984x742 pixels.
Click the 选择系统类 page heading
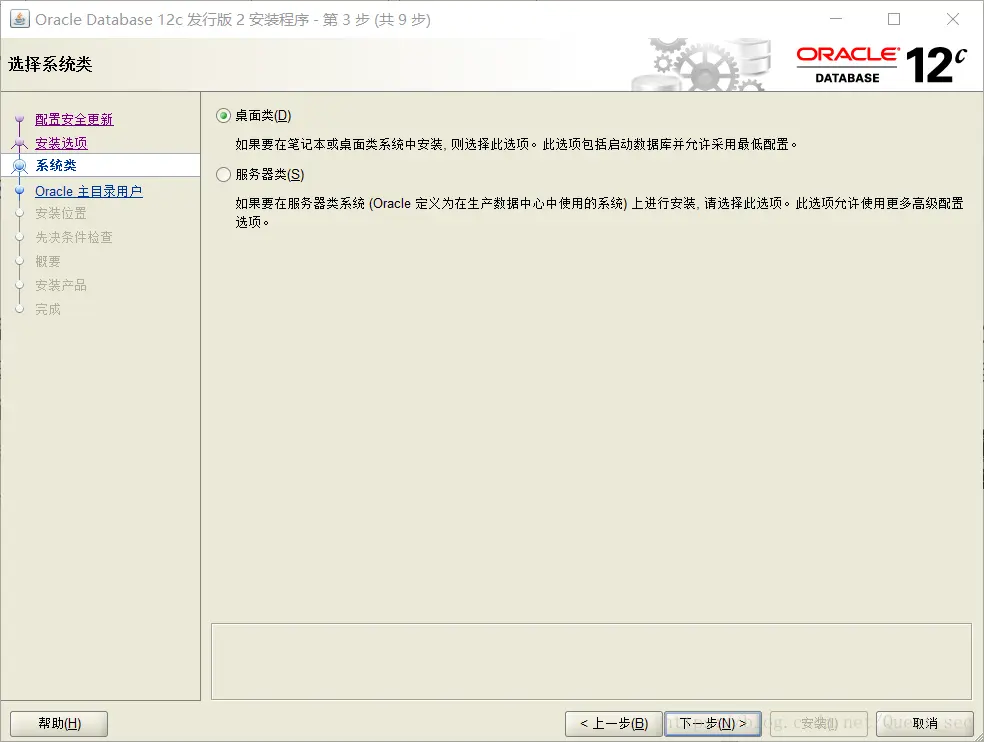50,64
